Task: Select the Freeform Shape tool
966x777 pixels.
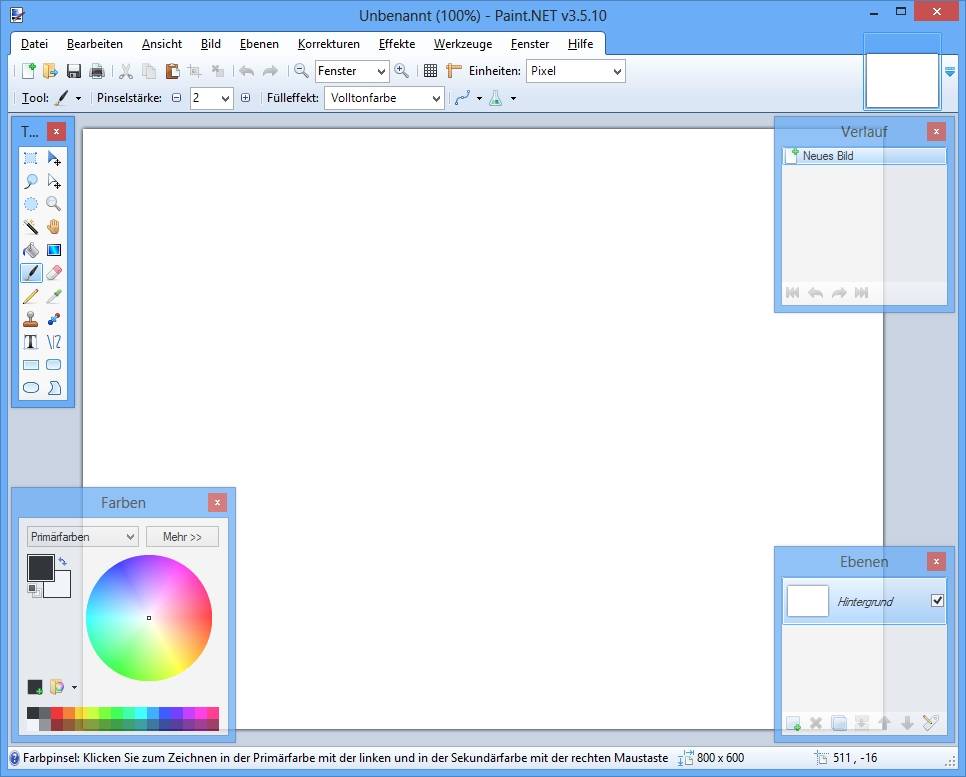Action: click(x=54, y=387)
